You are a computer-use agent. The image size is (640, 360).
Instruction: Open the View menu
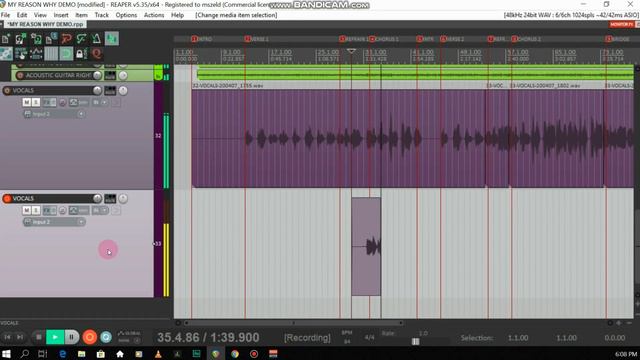tap(40, 15)
